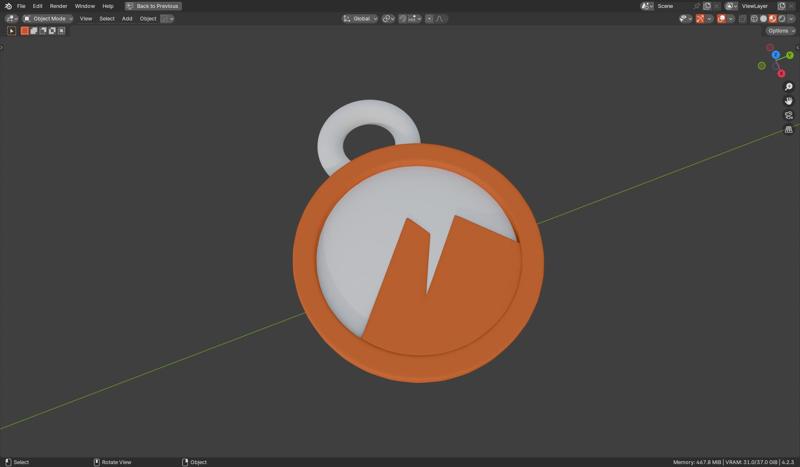Toggle viewport gizmos display
800x467 pixels.
tap(700, 18)
